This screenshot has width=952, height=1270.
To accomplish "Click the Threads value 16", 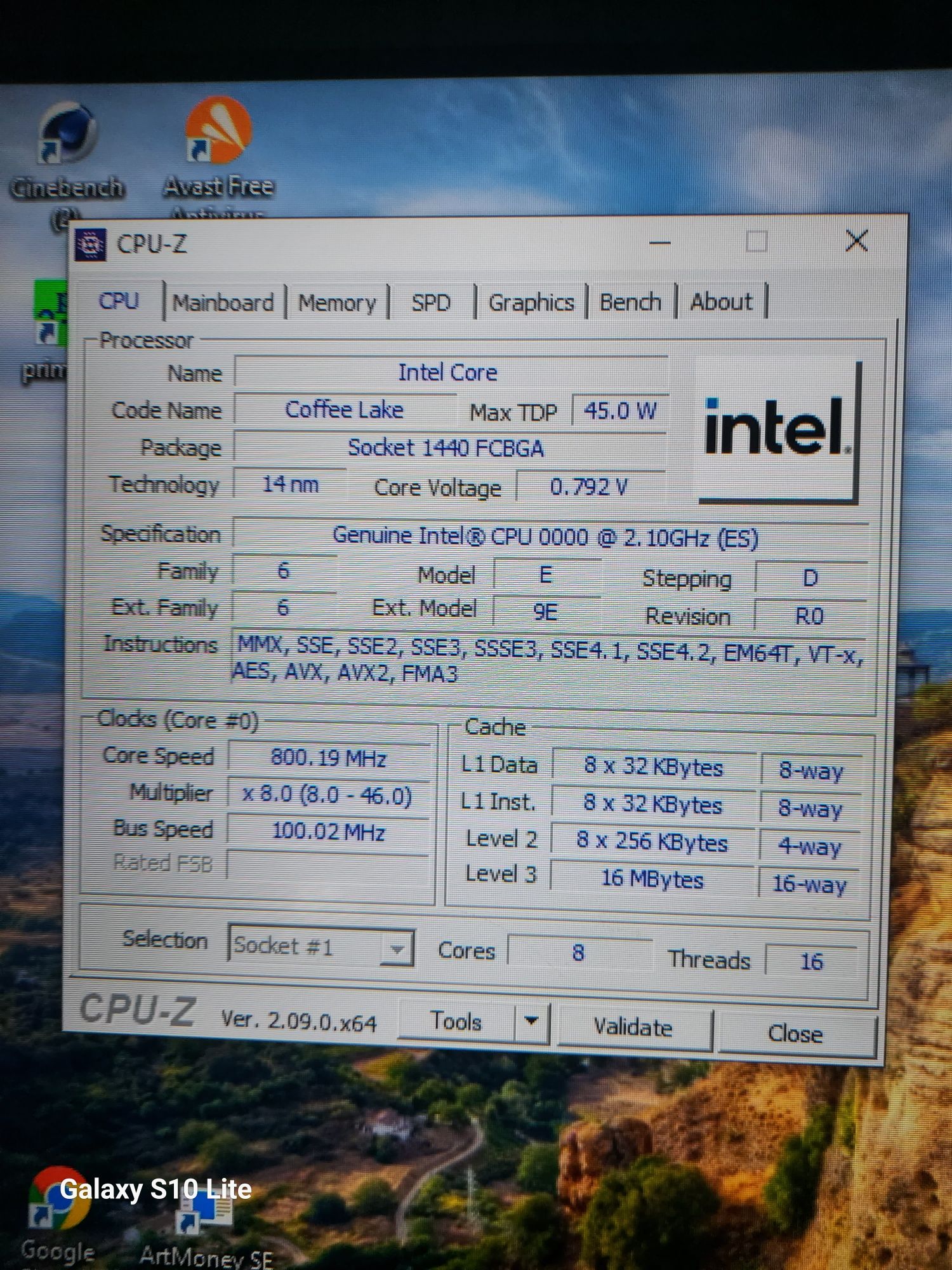I will click(x=812, y=961).
